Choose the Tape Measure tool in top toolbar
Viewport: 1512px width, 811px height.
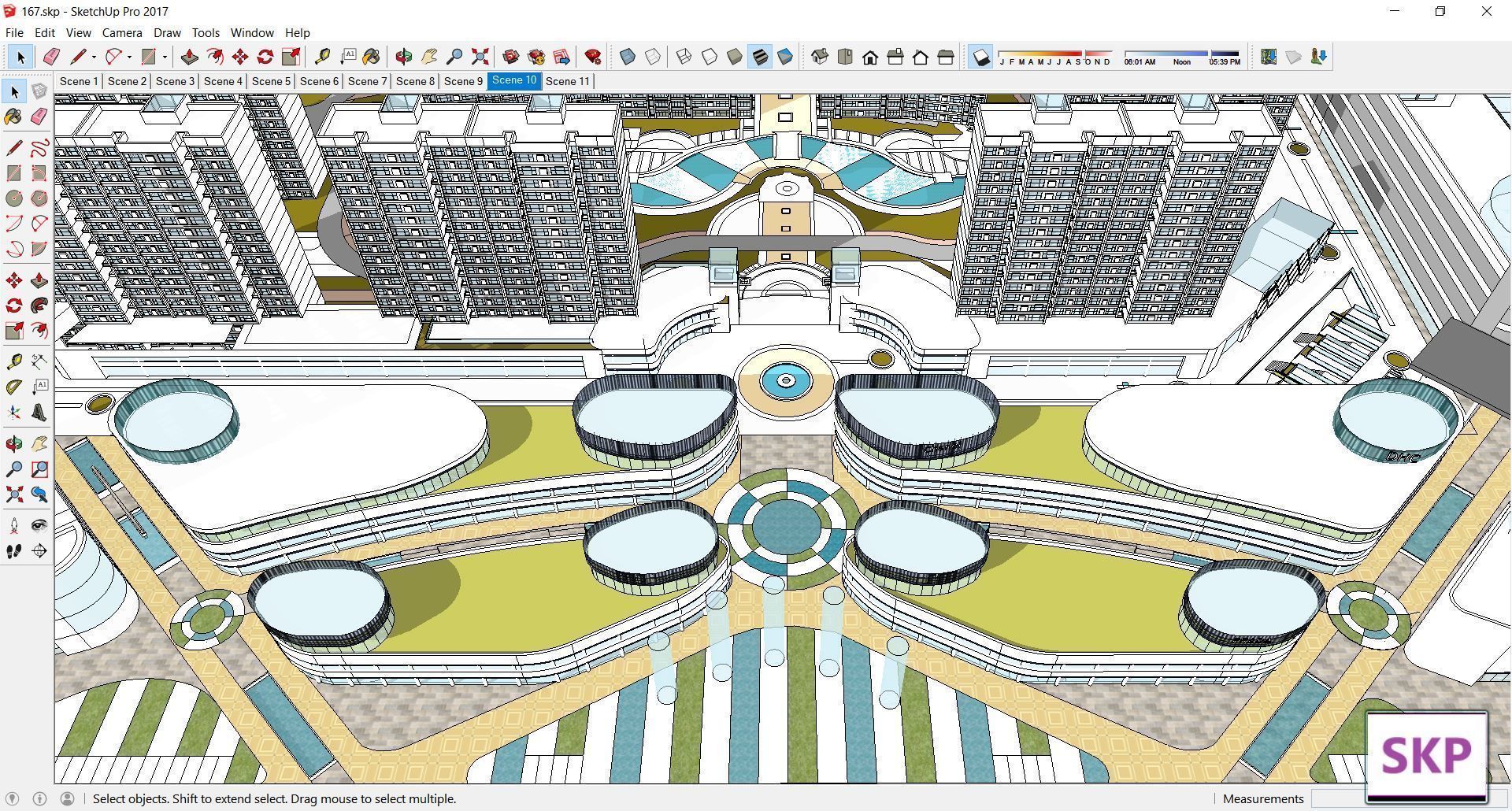pos(321,57)
